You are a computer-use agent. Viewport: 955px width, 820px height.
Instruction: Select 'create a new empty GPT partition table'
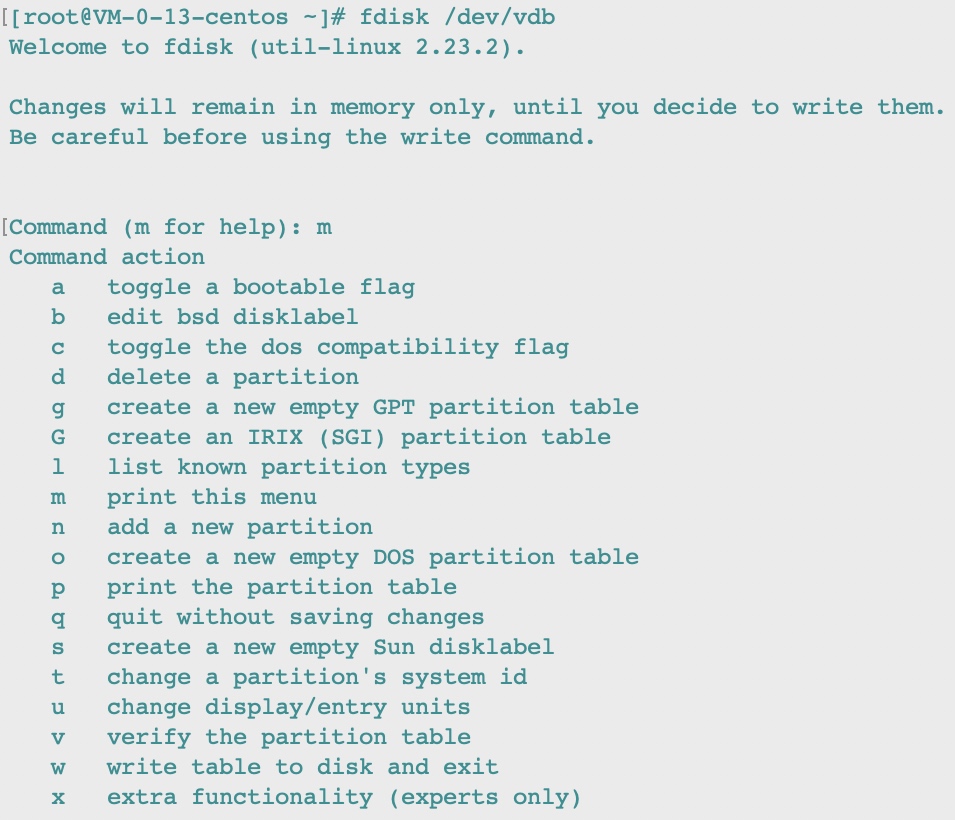(373, 407)
